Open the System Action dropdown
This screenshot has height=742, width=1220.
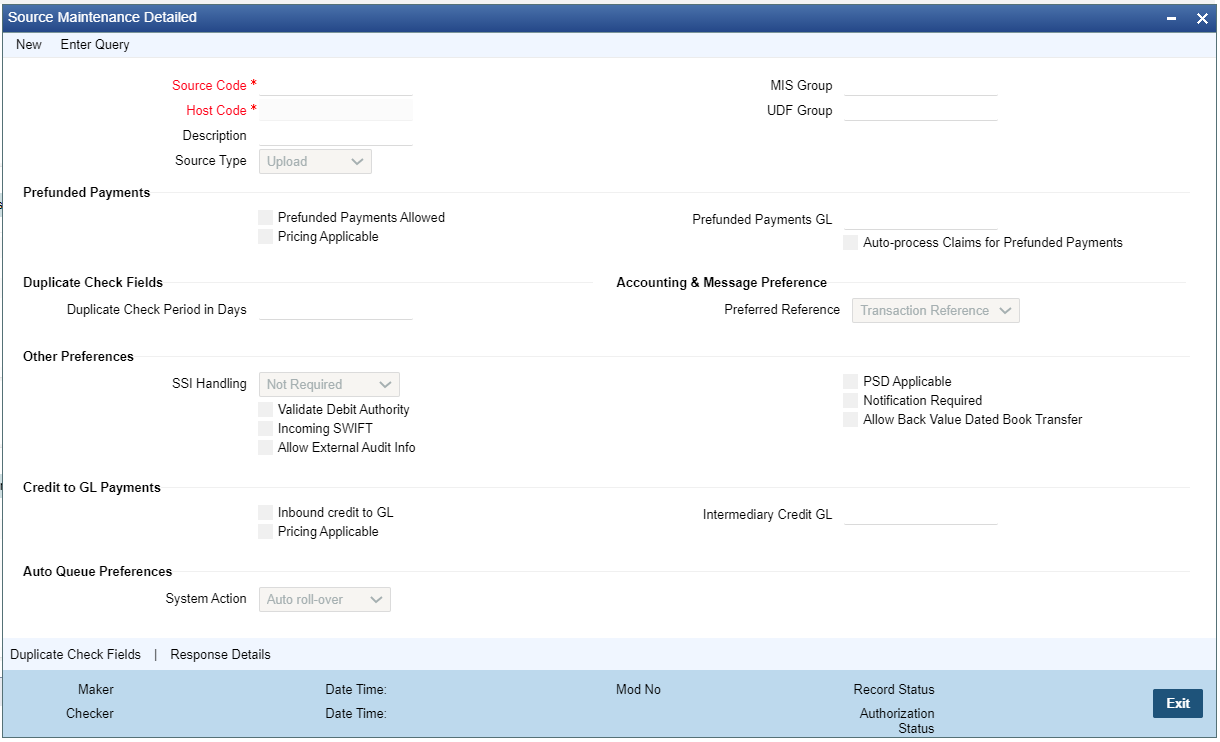click(325, 599)
